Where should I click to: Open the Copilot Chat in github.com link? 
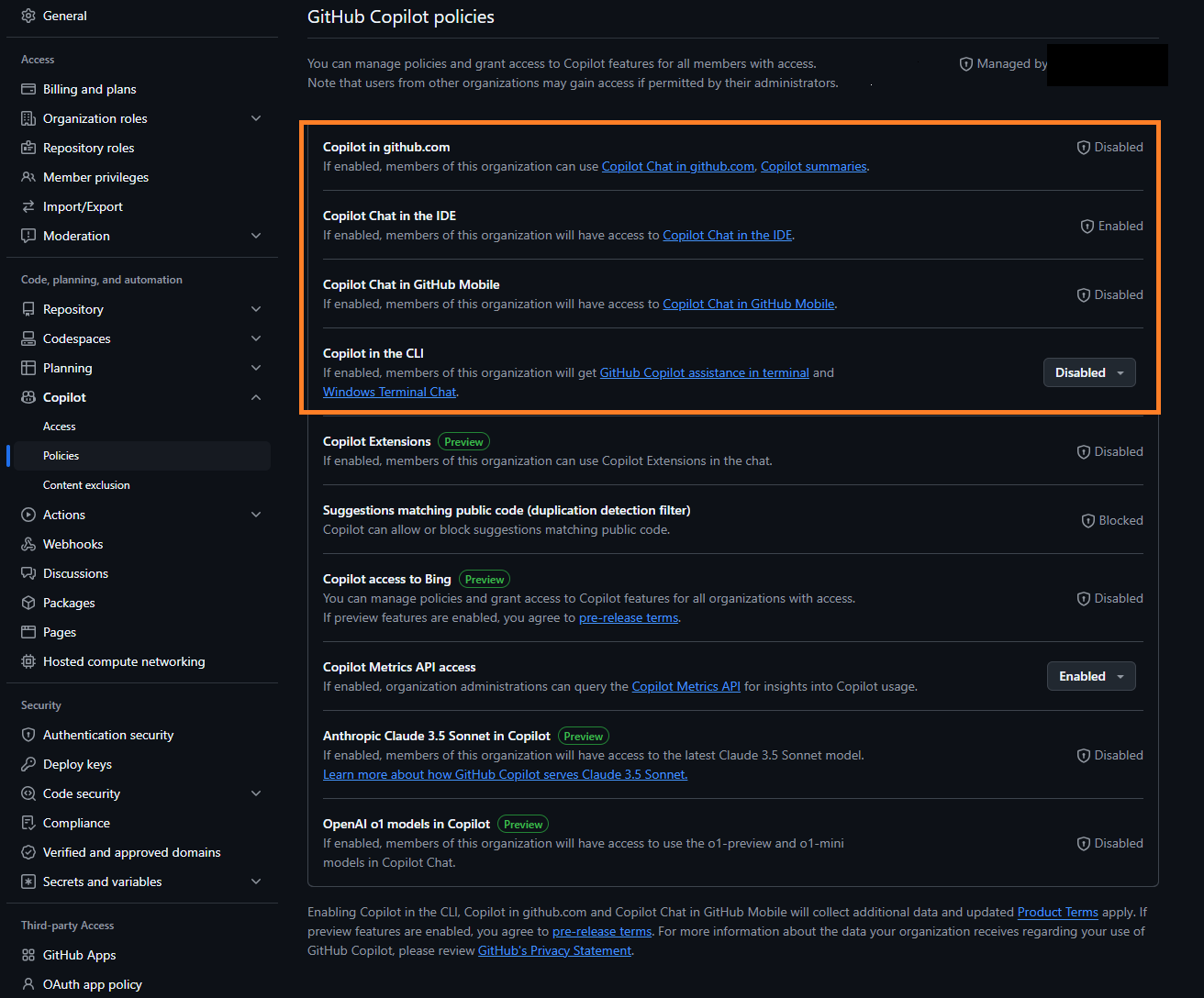tap(678, 166)
